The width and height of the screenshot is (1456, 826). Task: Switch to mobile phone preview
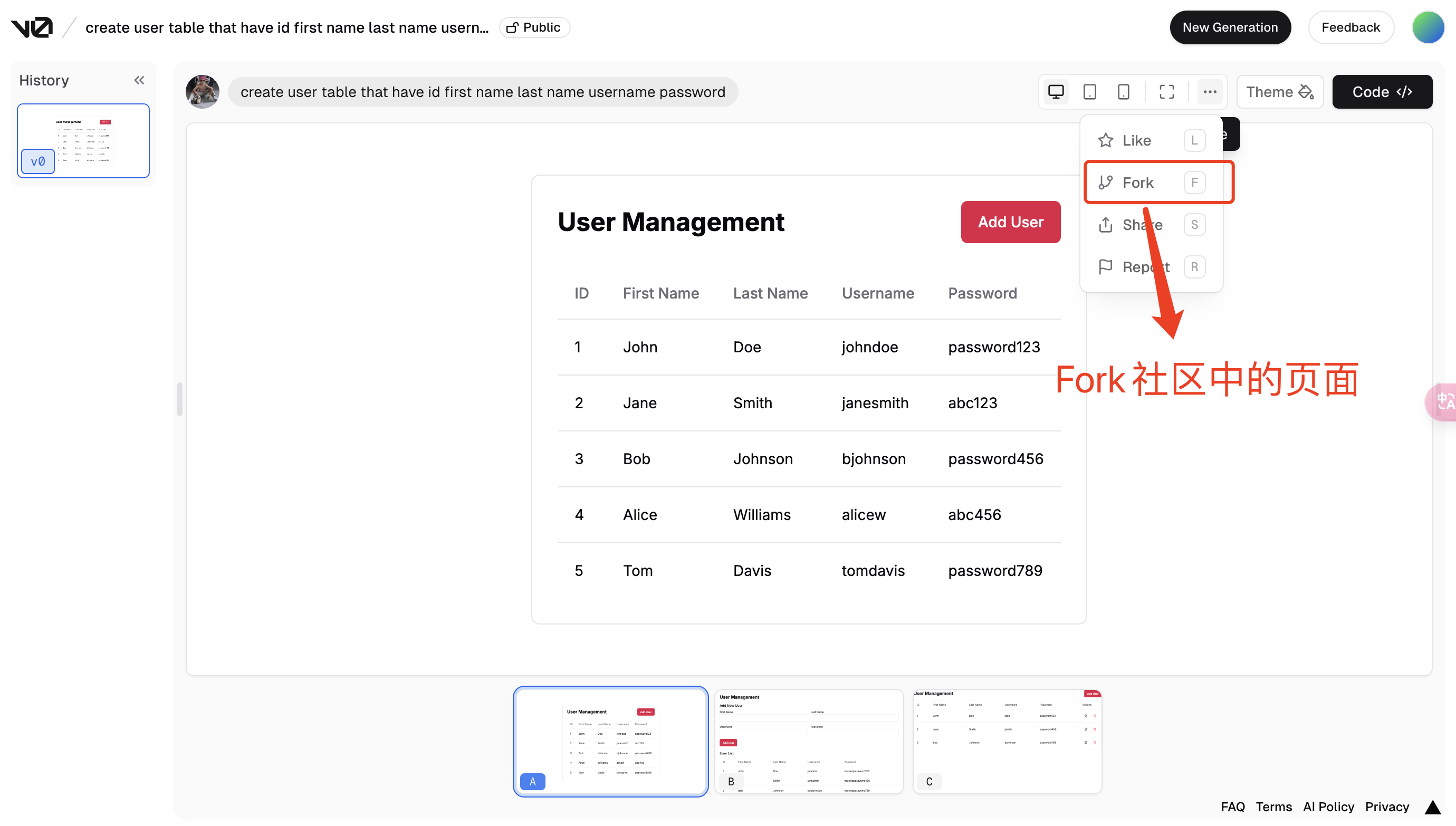(1123, 92)
